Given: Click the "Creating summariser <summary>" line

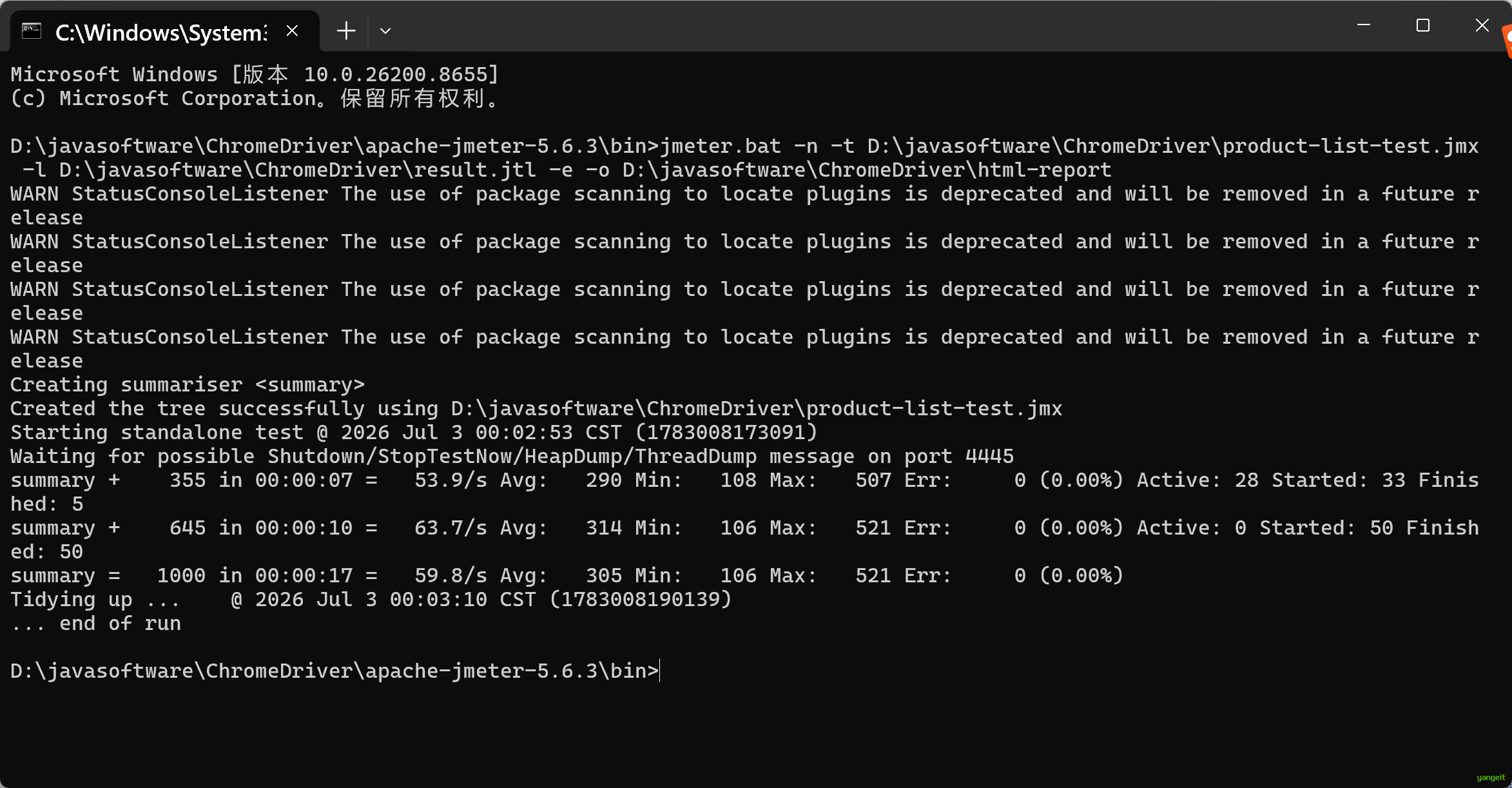Looking at the screenshot, I should 188,385.
